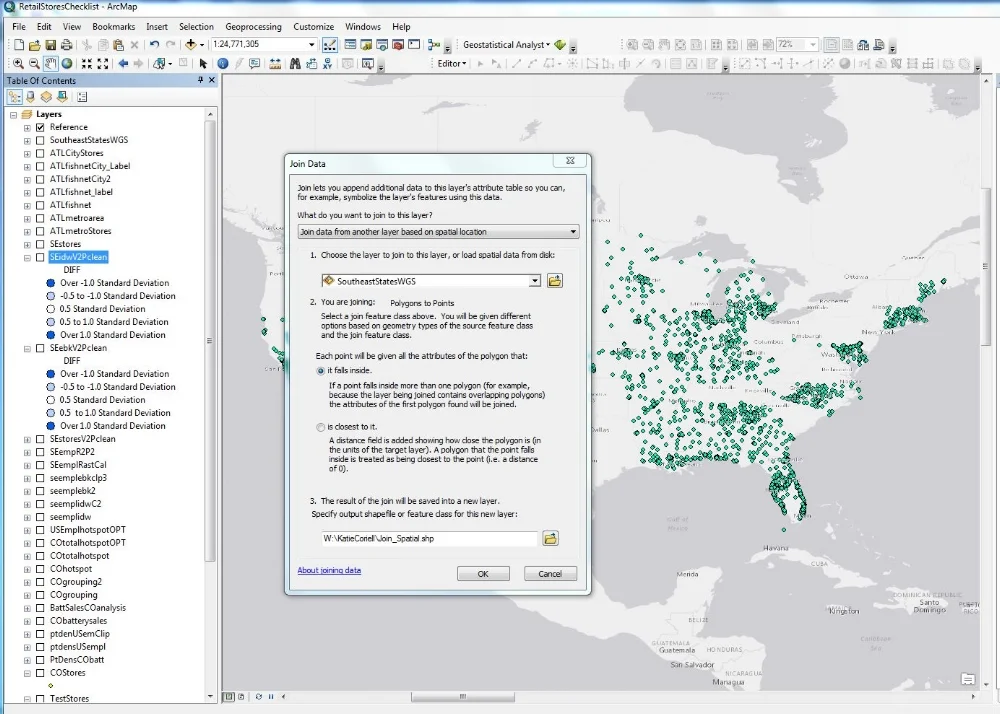The height and width of the screenshot is (714, 1000).
Task: Click the Fixed Zoom In icon
Action: 87,64
